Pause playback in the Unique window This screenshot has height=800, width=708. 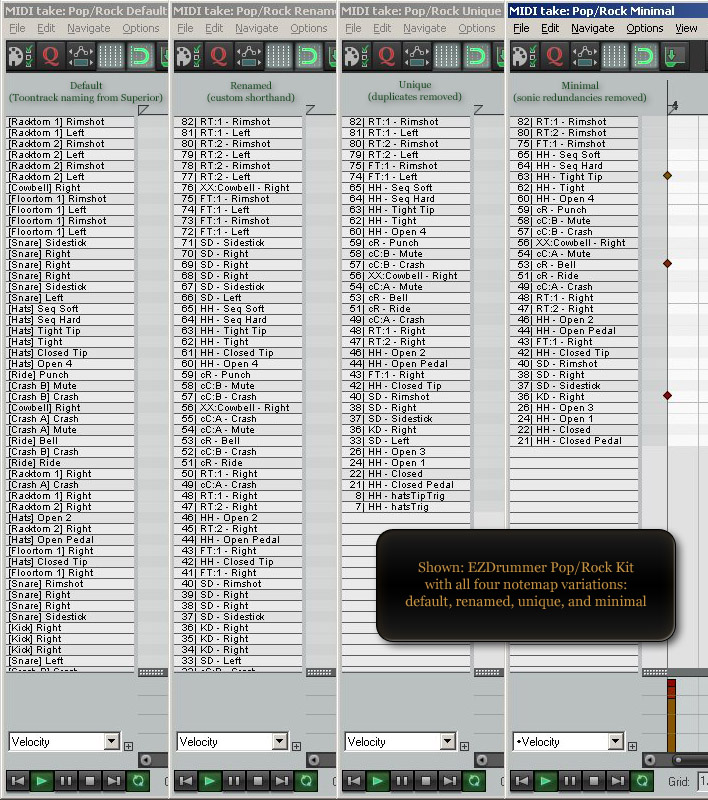(401, 781)
